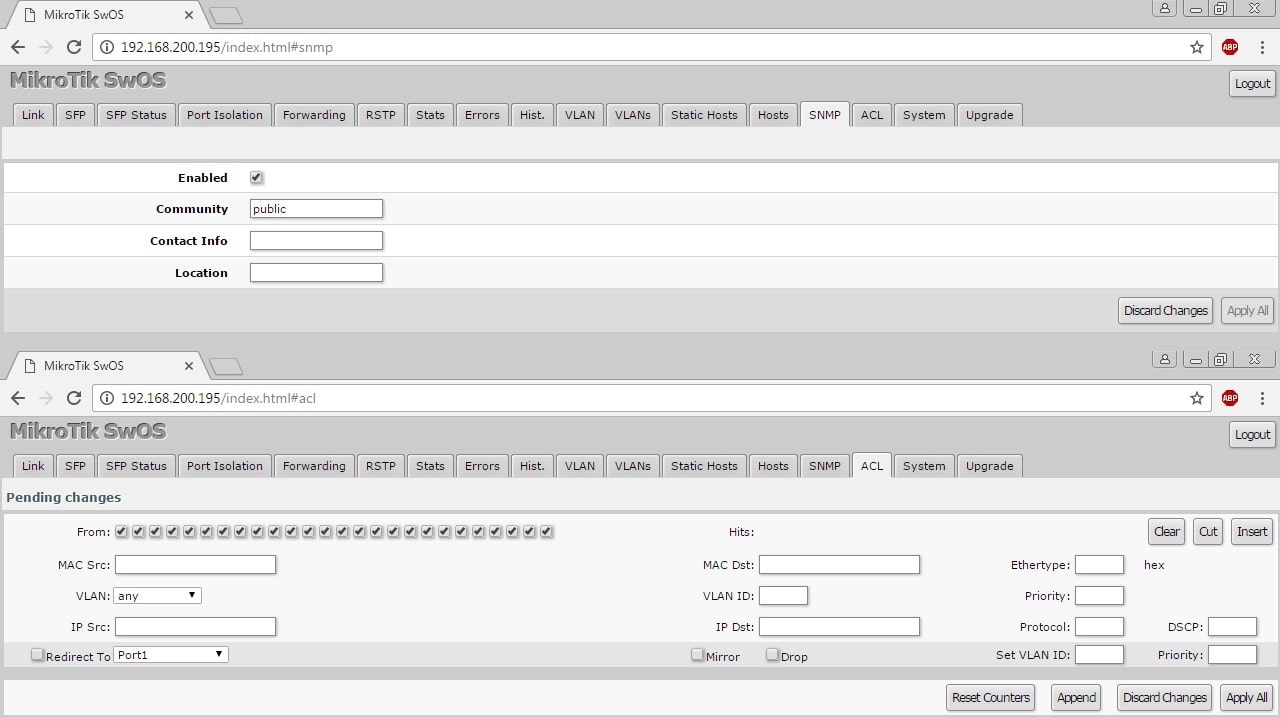Click the Insert button in ACL rule
This screenshot has height=717, width=1280.
(1251, 531)
